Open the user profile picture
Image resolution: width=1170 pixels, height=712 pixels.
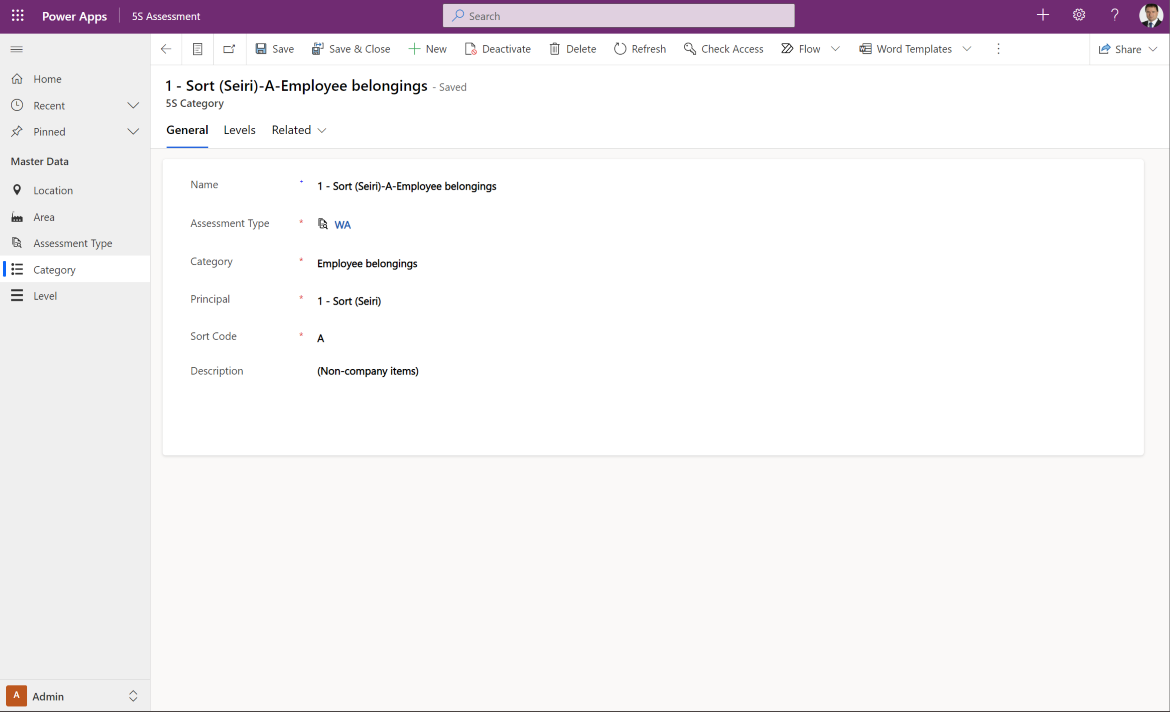coord(1151,16)
